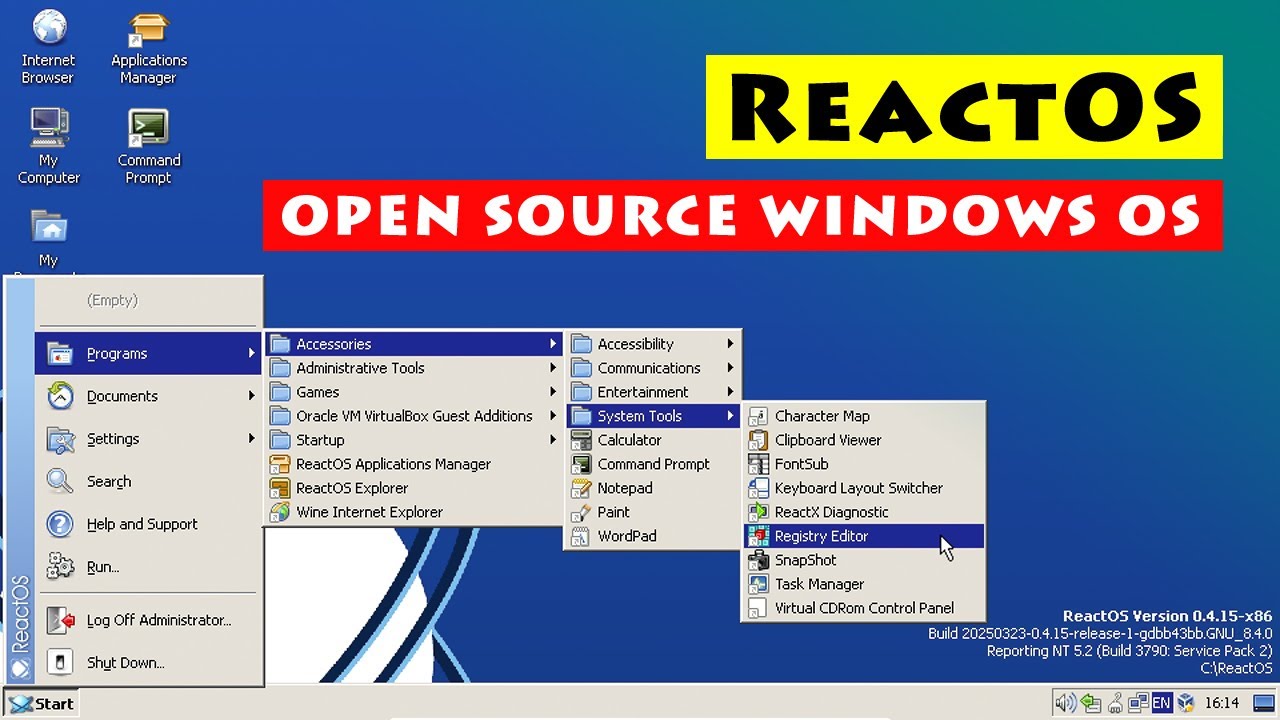
Task: Open the Clipboard Viewer tool
Action: 827,440
